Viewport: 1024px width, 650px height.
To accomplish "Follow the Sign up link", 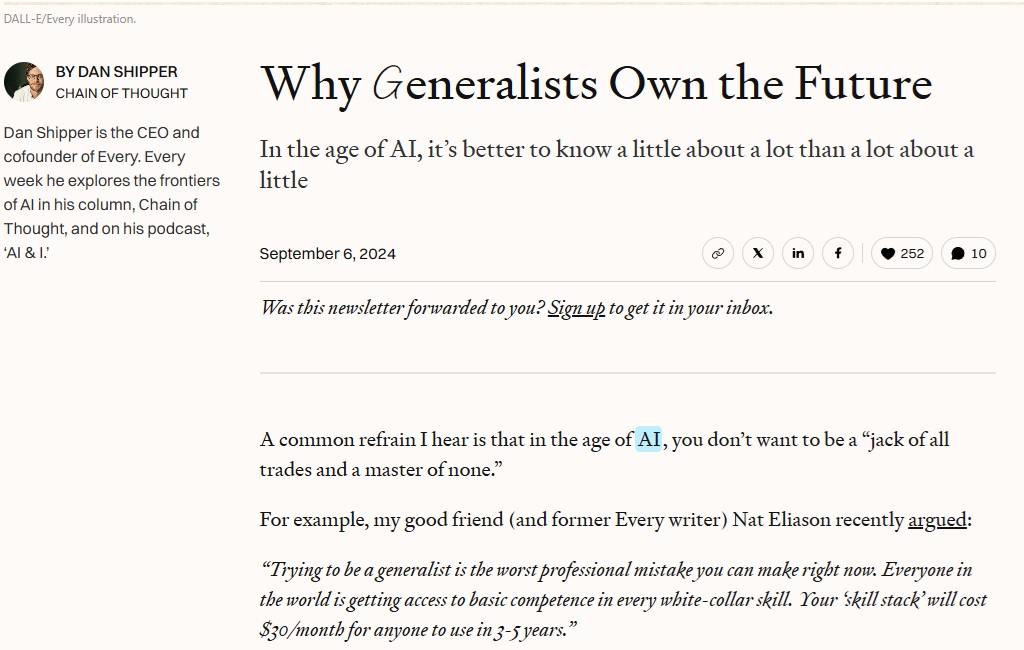I will click(x=576, y=308).
